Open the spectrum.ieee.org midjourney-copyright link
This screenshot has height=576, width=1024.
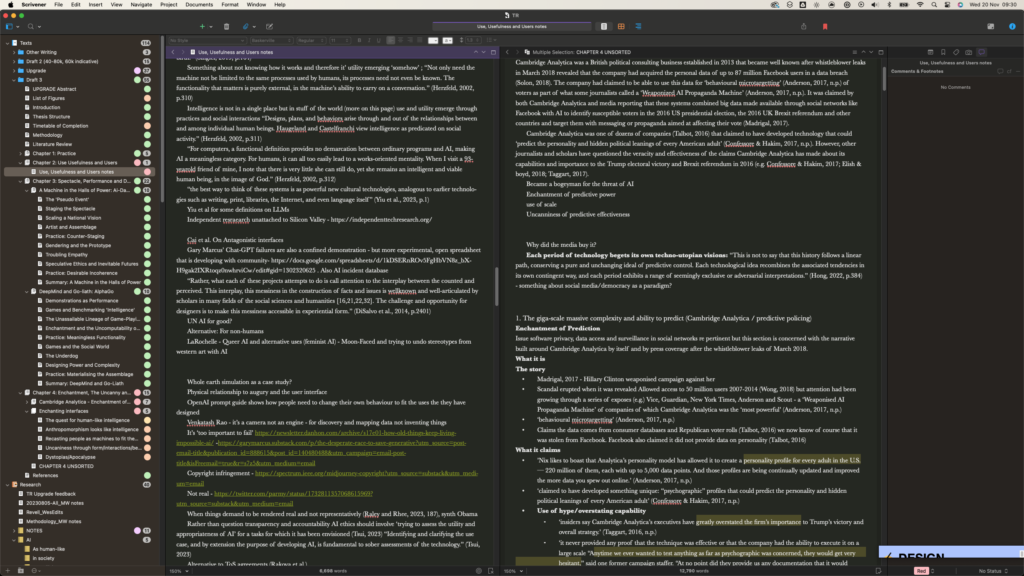[366, 473]
